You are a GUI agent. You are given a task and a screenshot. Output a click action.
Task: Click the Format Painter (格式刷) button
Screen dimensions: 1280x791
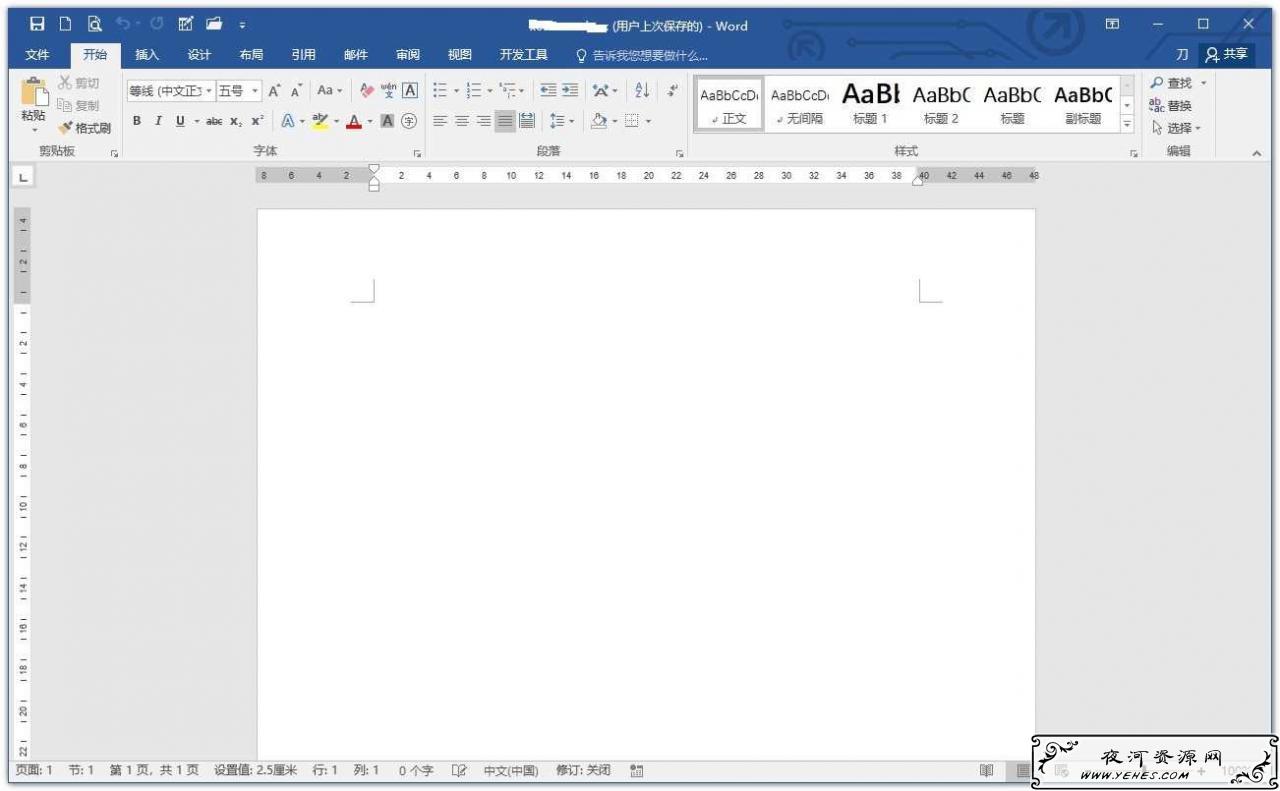(x=84, y=128)
